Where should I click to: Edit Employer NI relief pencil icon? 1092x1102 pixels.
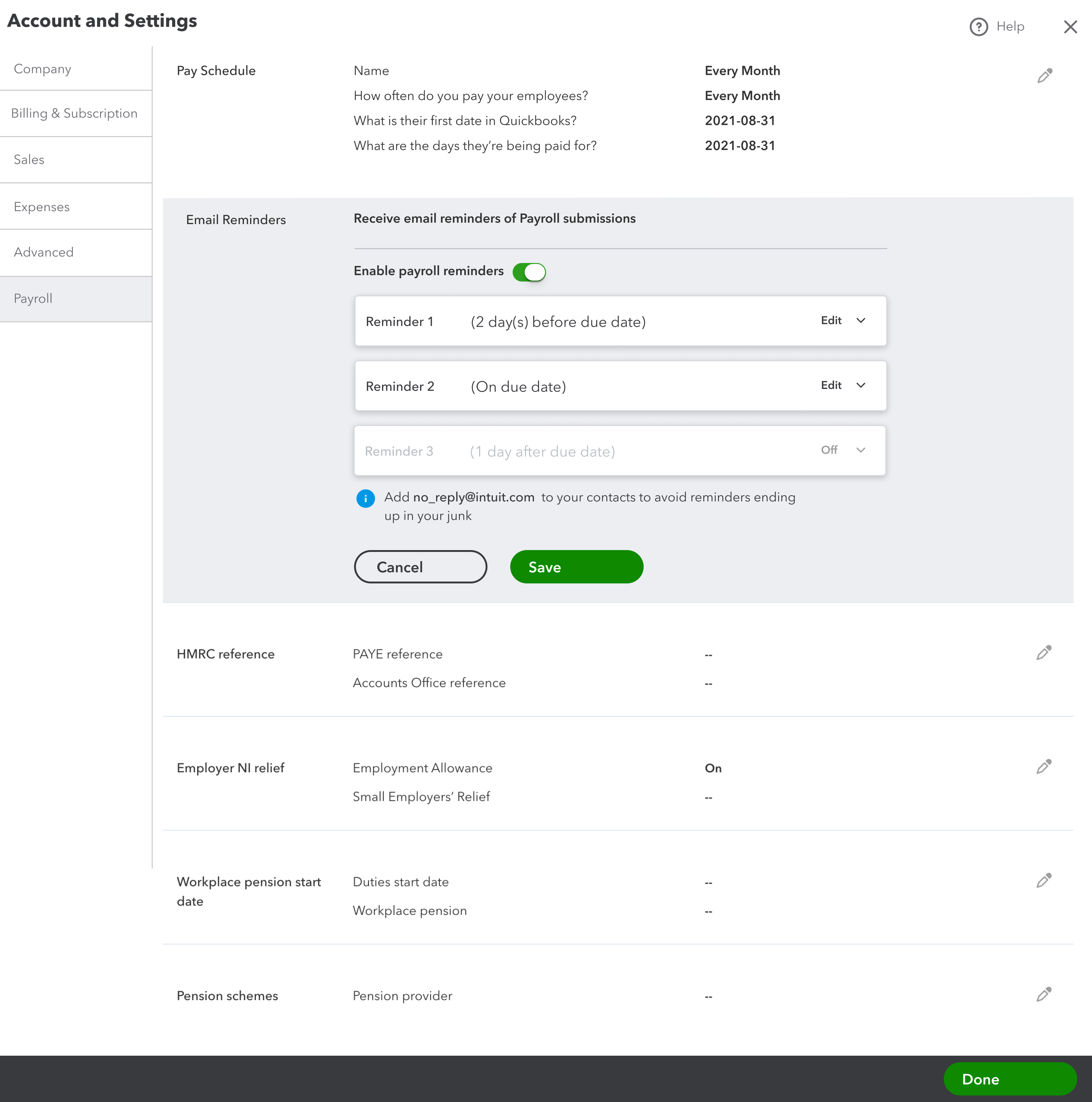tap(1043, 767)
